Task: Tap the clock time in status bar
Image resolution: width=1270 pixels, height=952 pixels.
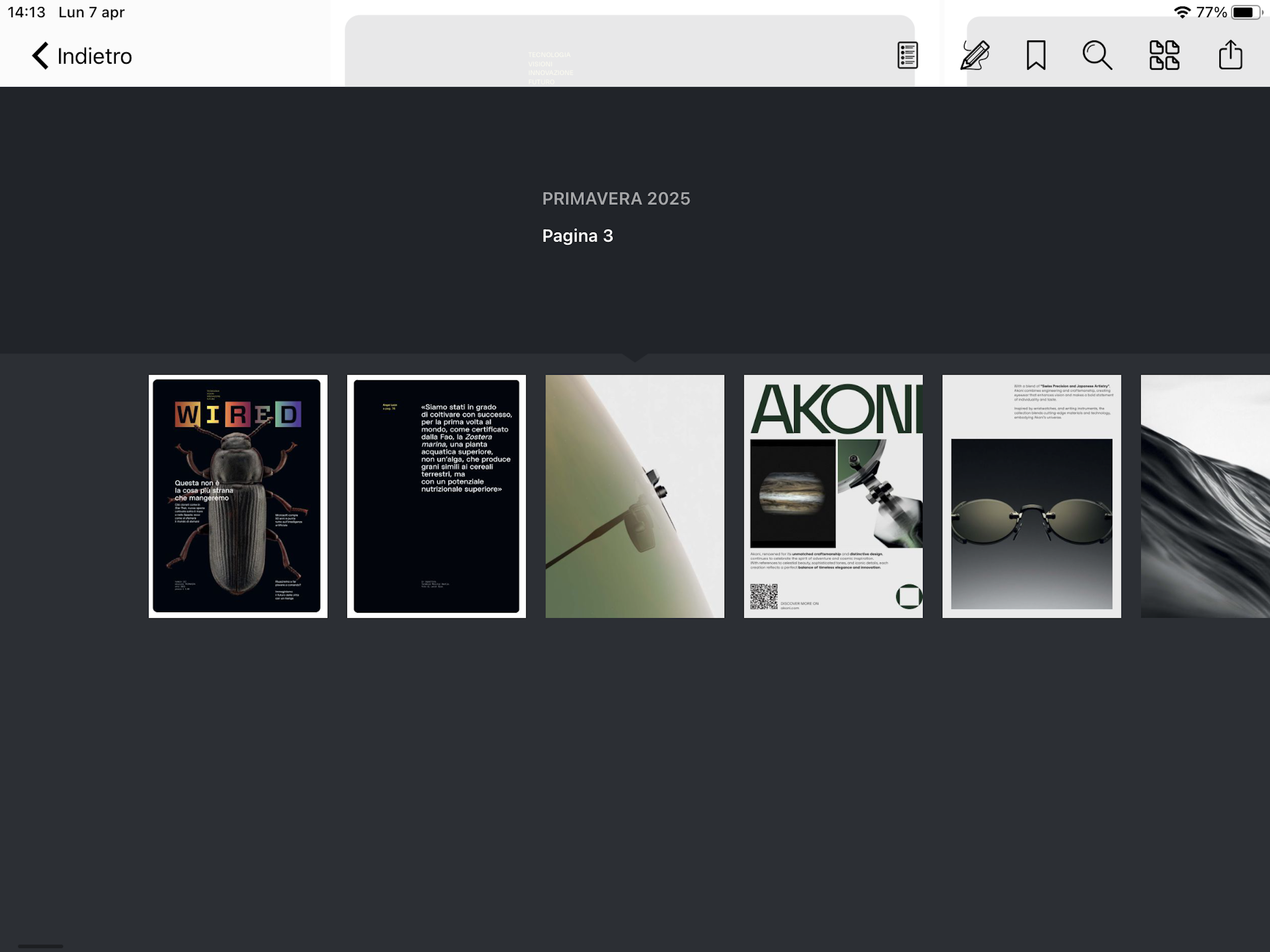Action: pyautogui.click(x=26, y=12)
